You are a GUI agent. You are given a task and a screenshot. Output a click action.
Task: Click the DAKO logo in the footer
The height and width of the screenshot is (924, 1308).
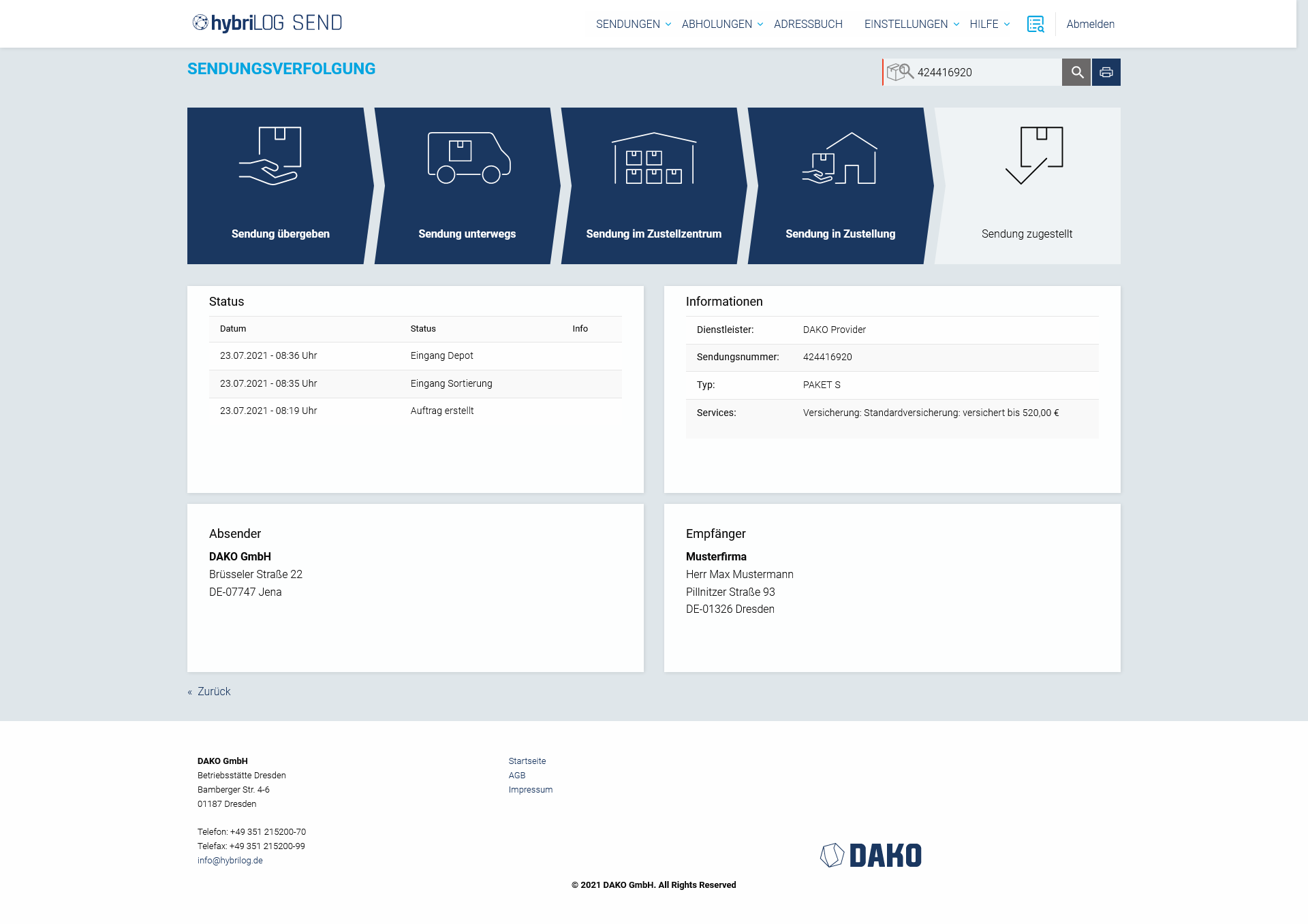871,855
